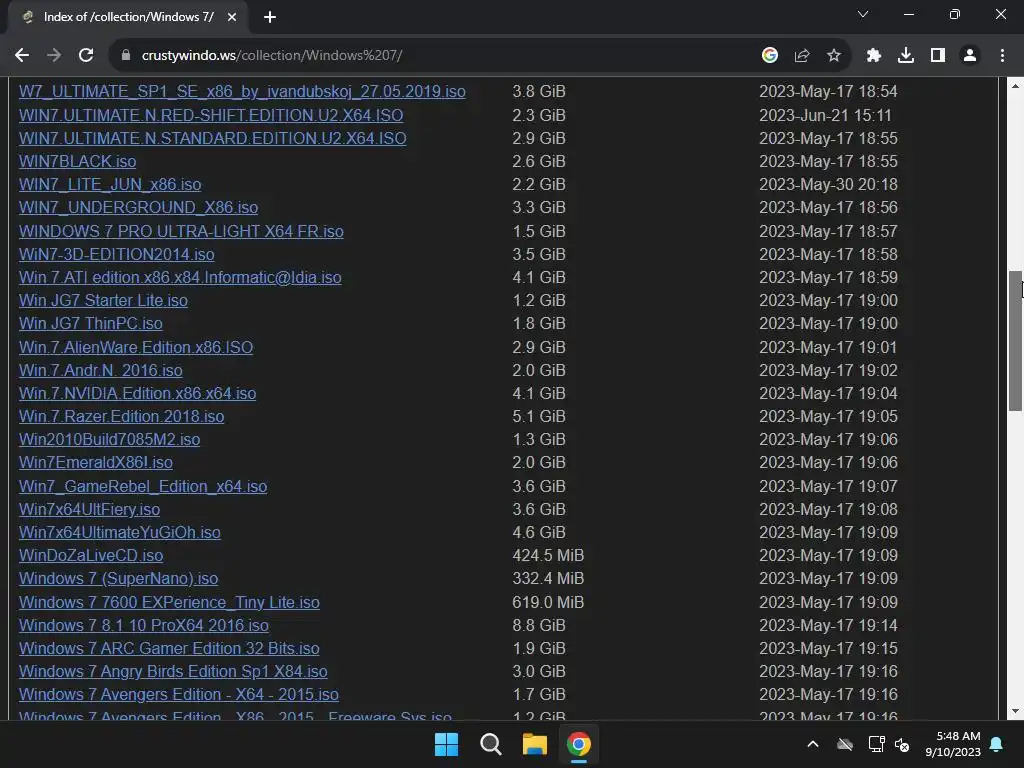The image size is (1024, 768).
Task: Open WIN7.ULTIMATE.N.RED-SHIFT.EDITION.U2.X64.ISO link
Action: (x=211, y=116)
